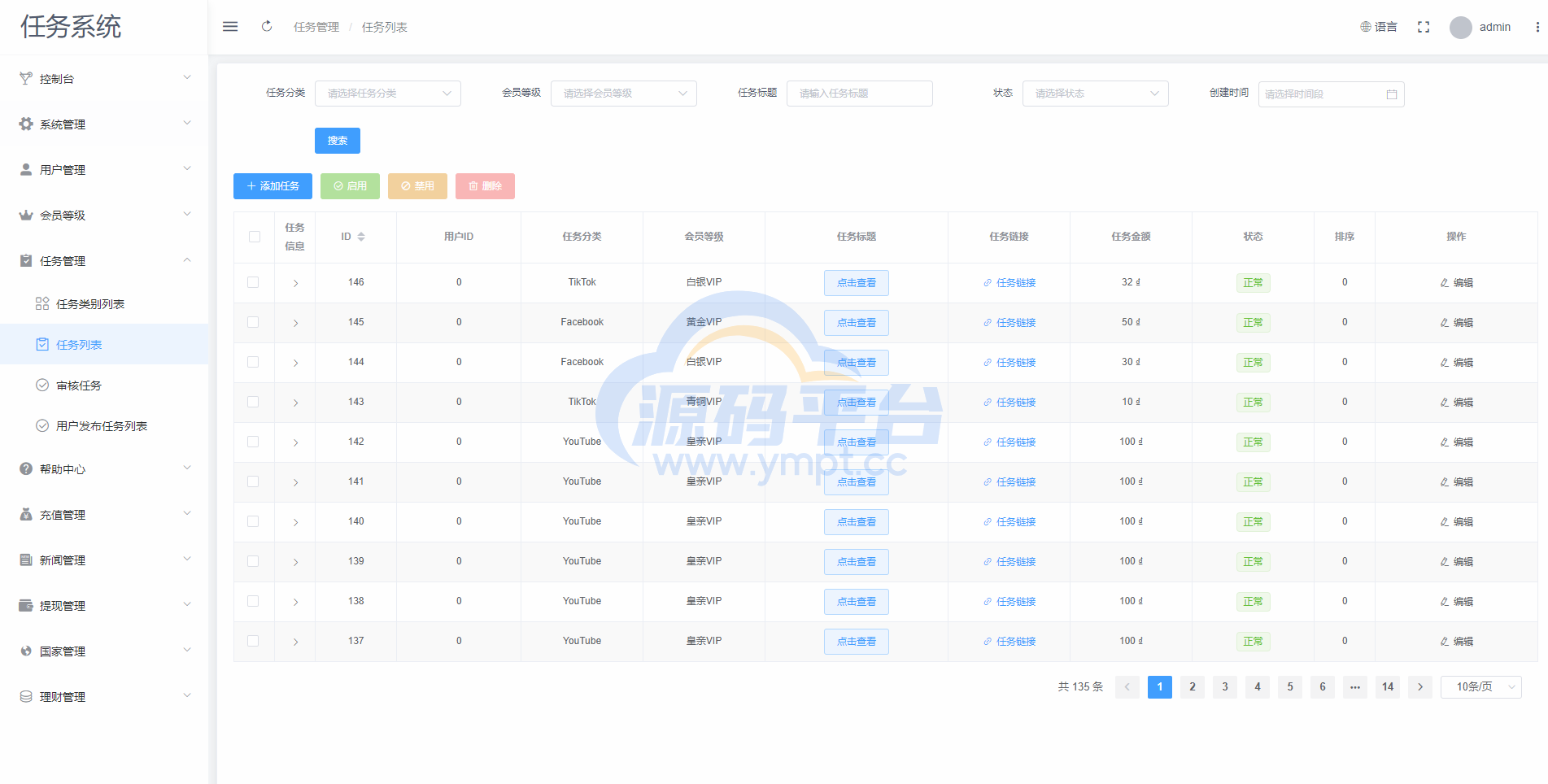Expand row details for task 146
Screen dimensions: 1548x784
295,283
